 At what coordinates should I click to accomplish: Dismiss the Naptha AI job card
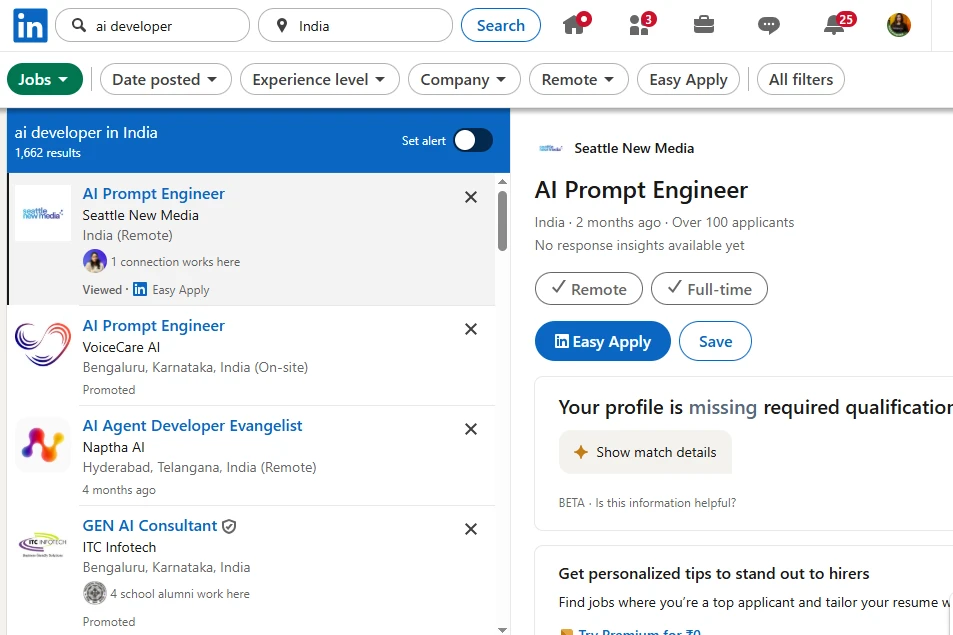471,429
